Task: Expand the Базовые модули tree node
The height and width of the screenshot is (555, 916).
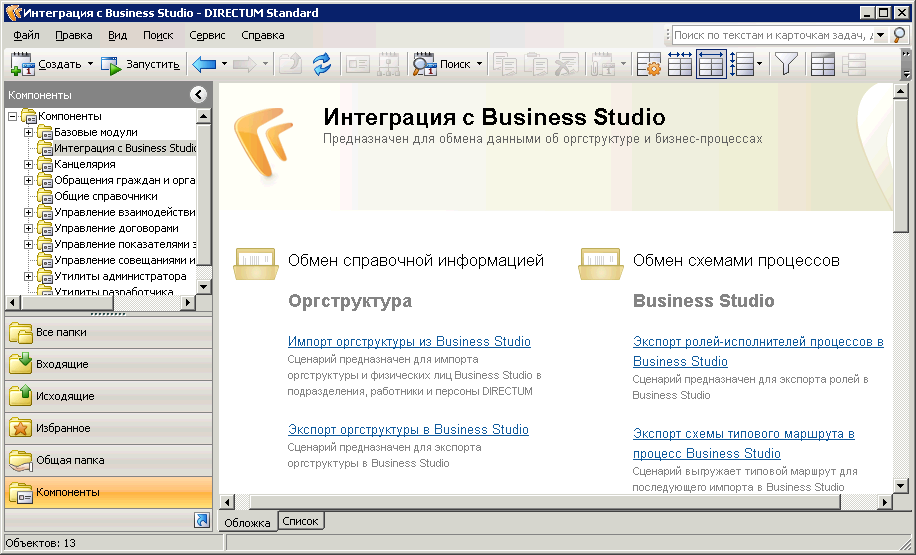Action: point(29,132)
